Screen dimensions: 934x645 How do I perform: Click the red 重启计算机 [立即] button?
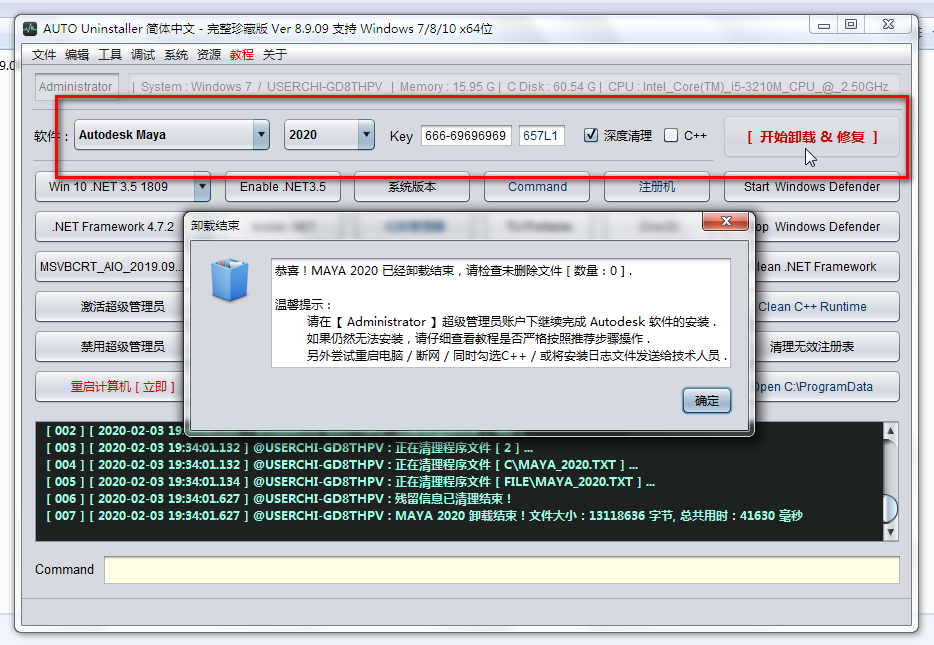(110, 387)
